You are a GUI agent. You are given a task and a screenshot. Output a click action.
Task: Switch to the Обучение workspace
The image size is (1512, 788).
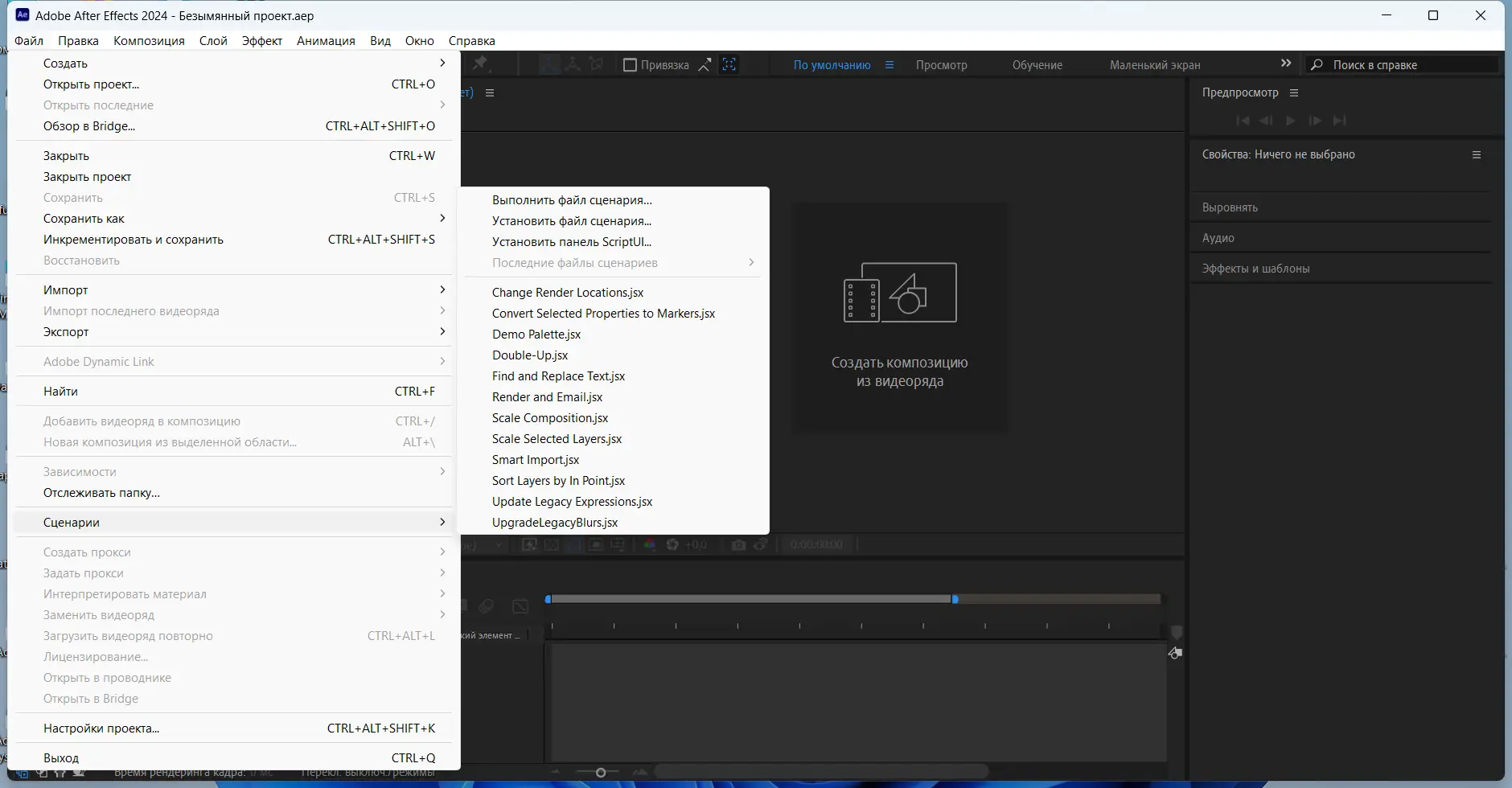[x=1037, y=65]
